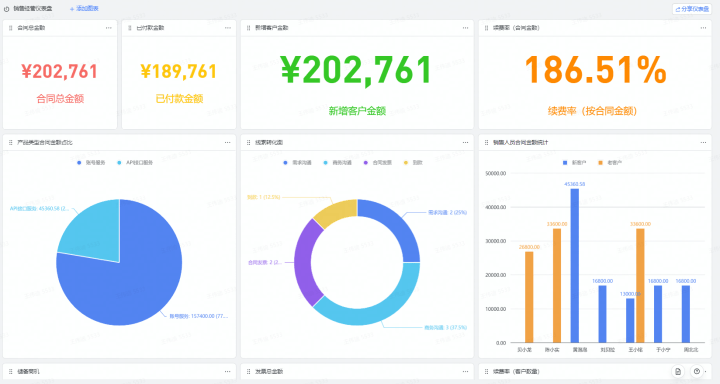Grab the drag handle of 发票总金额 card
Viewport: 720px width, 384px height.
click(x=248, y=372)
